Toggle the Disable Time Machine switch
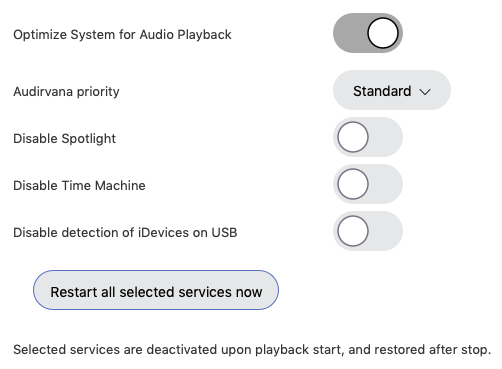The width and height of the screenshot is (502, 369). pyautogui.click(x=368, y=184)
